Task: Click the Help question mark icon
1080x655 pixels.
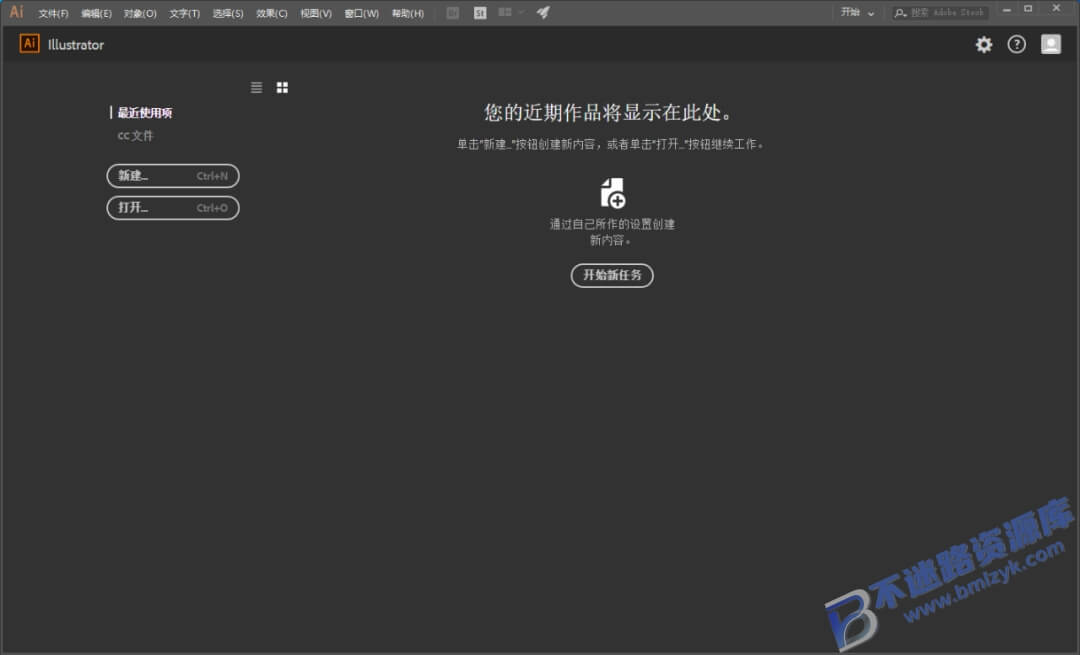Action: [1017, 44]
